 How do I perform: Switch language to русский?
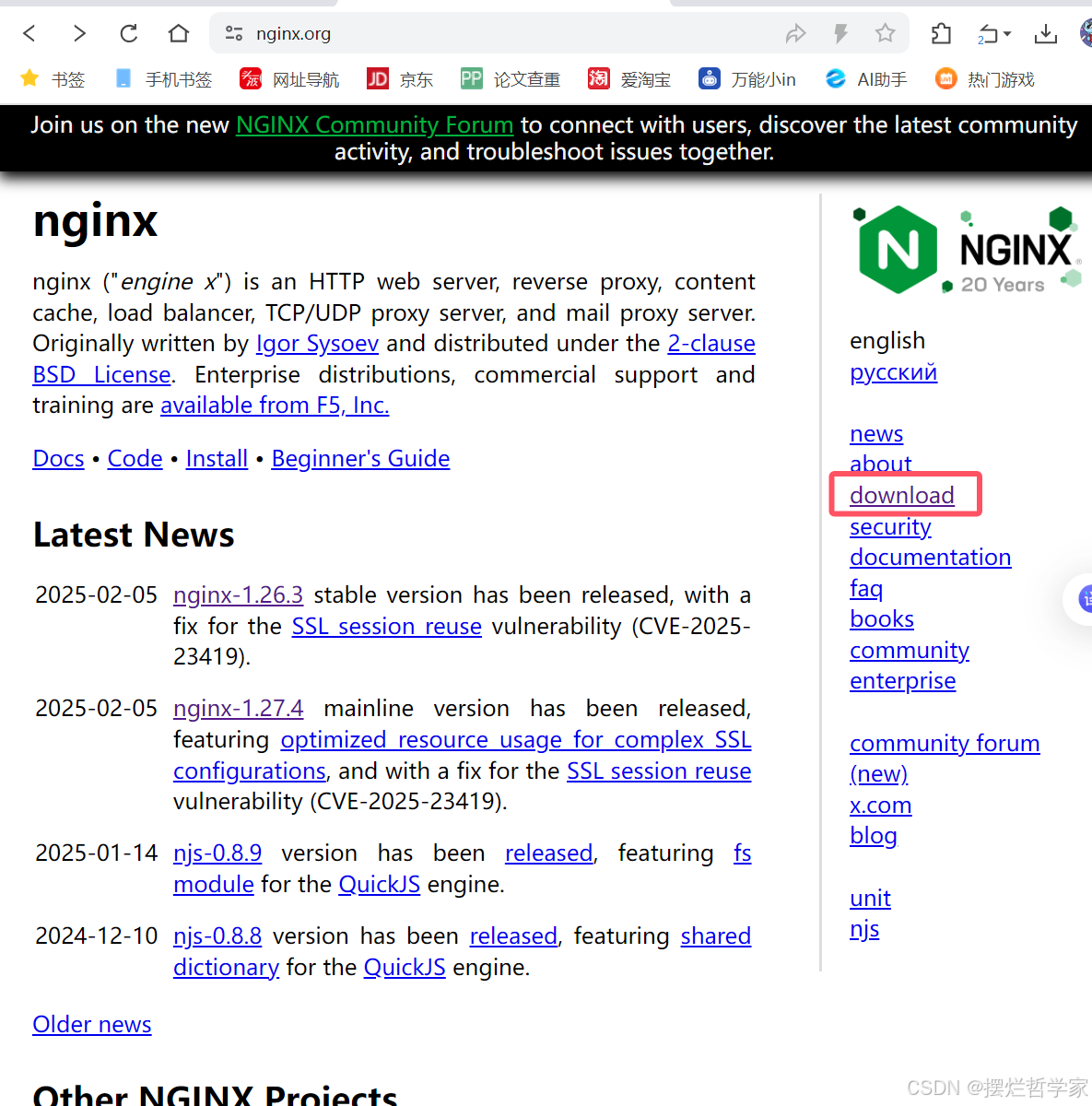tap(893, 372)
